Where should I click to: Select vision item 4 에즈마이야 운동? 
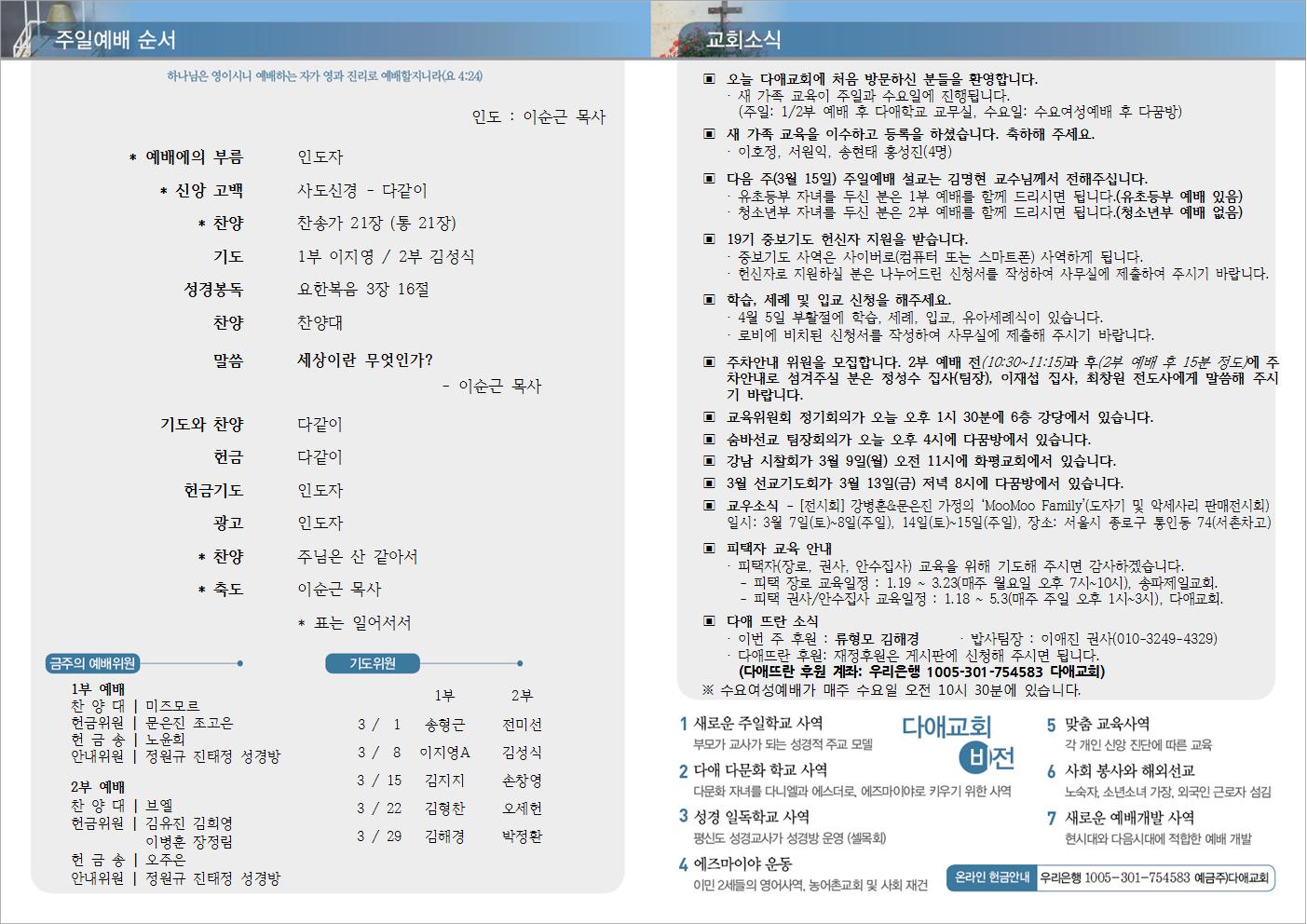click(742, 864)
